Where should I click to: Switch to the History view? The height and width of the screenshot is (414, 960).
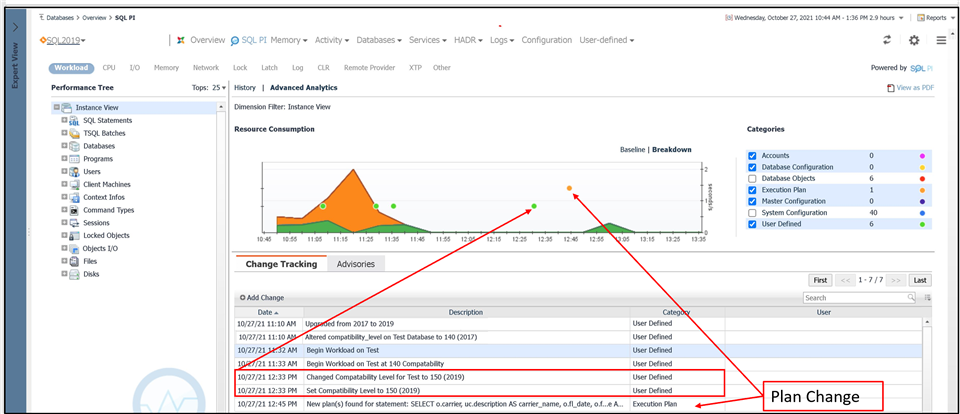[245, 88]
